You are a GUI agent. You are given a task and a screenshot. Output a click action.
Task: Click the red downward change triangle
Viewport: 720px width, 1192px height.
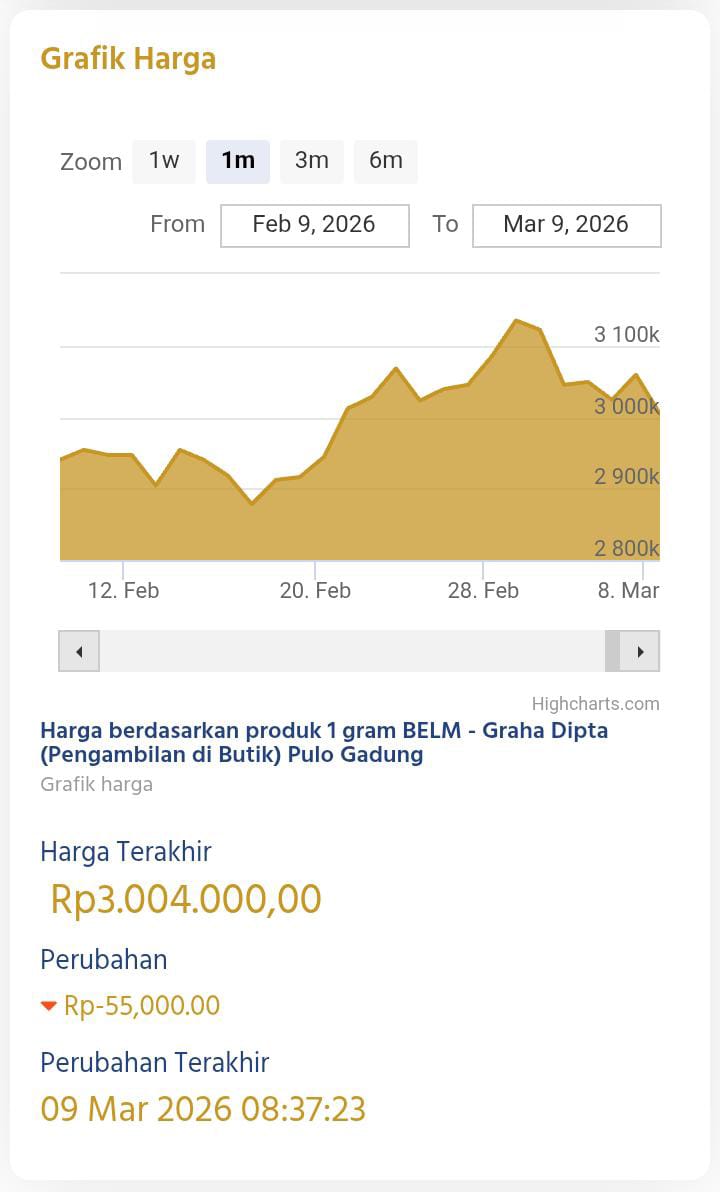tap(49, 1006)
